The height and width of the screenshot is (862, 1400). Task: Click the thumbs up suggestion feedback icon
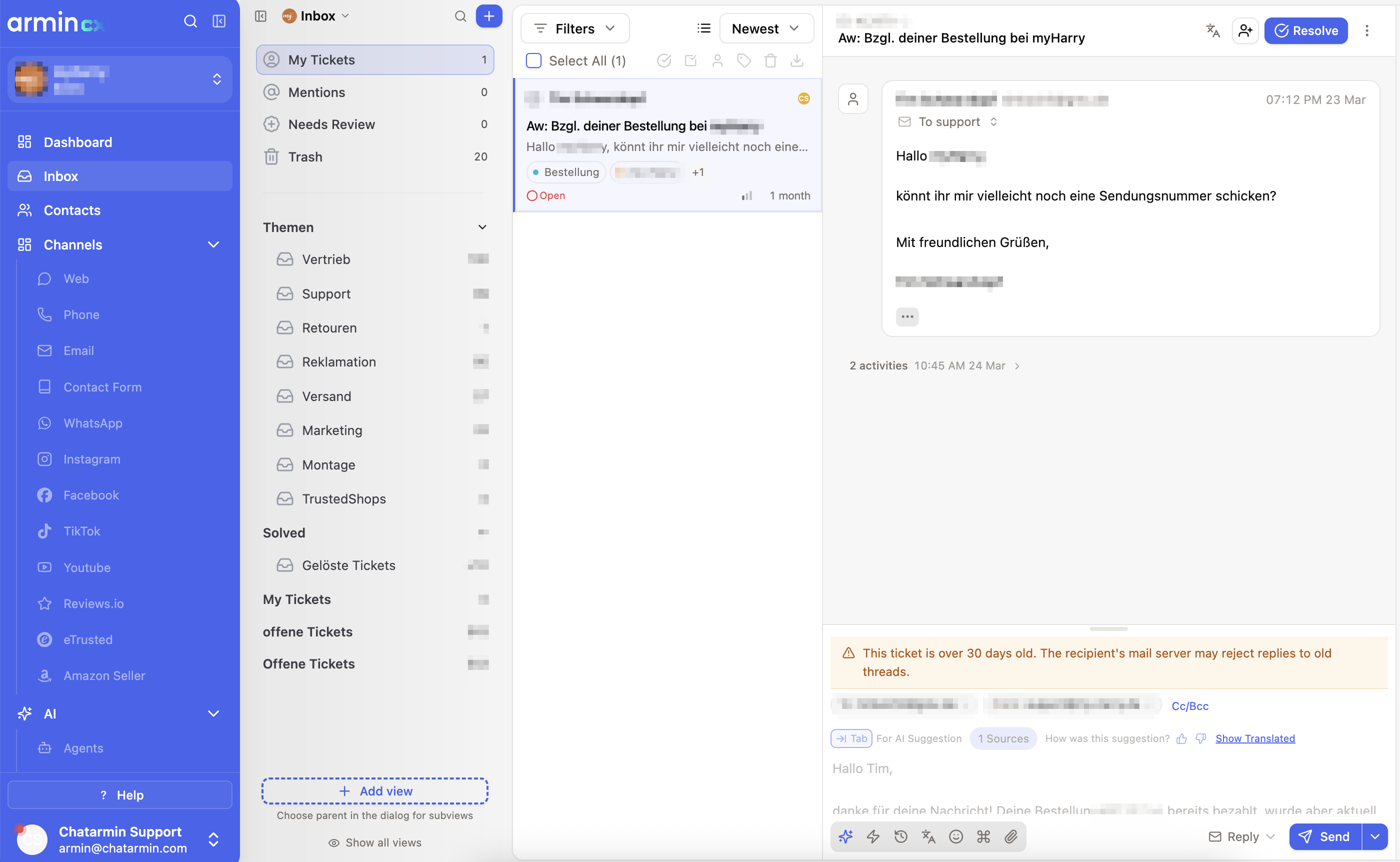click(x=1181, y=738)
